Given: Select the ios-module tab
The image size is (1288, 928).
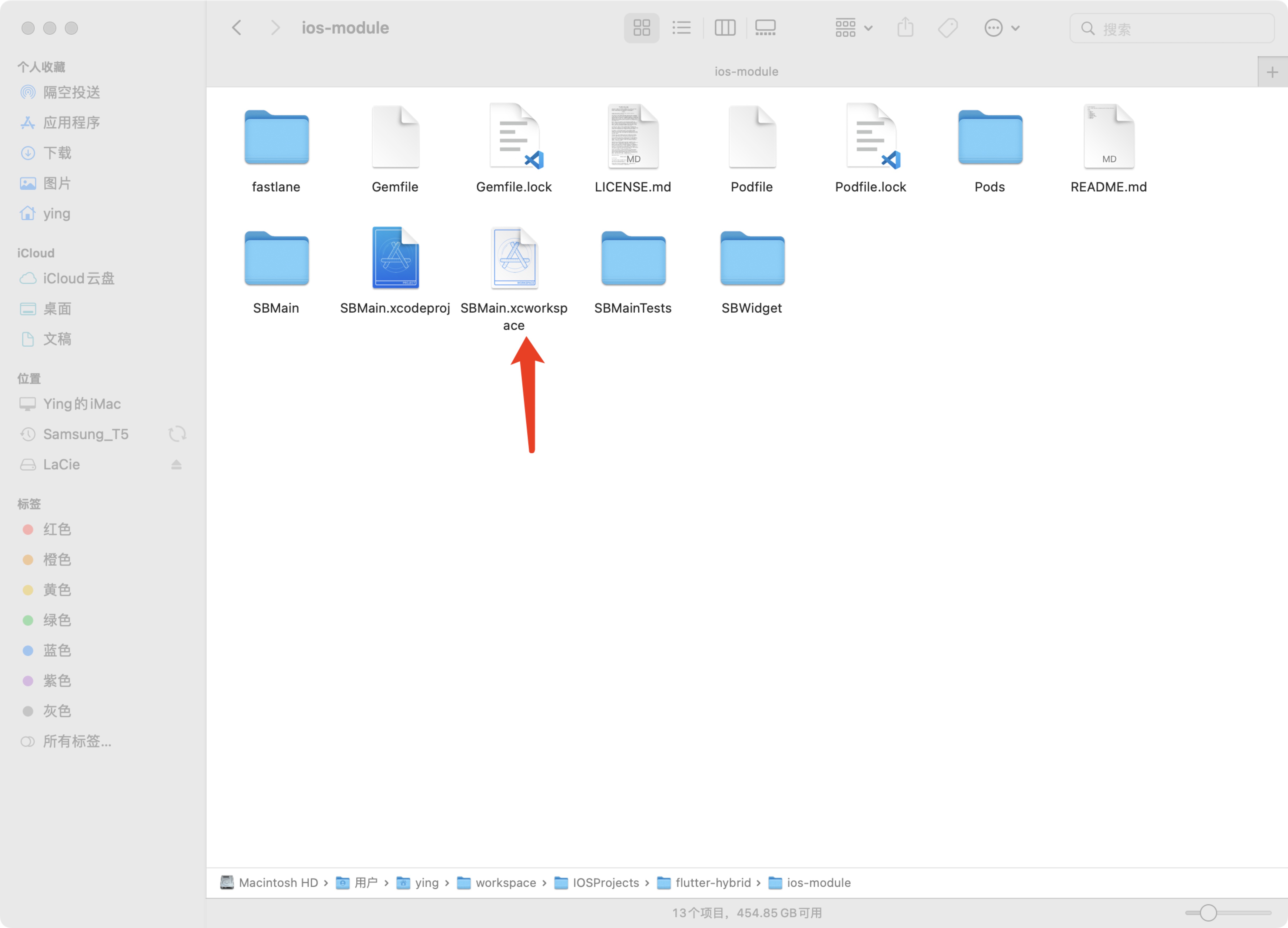Looking at the screenshot, I should click(x=746, y=71).
